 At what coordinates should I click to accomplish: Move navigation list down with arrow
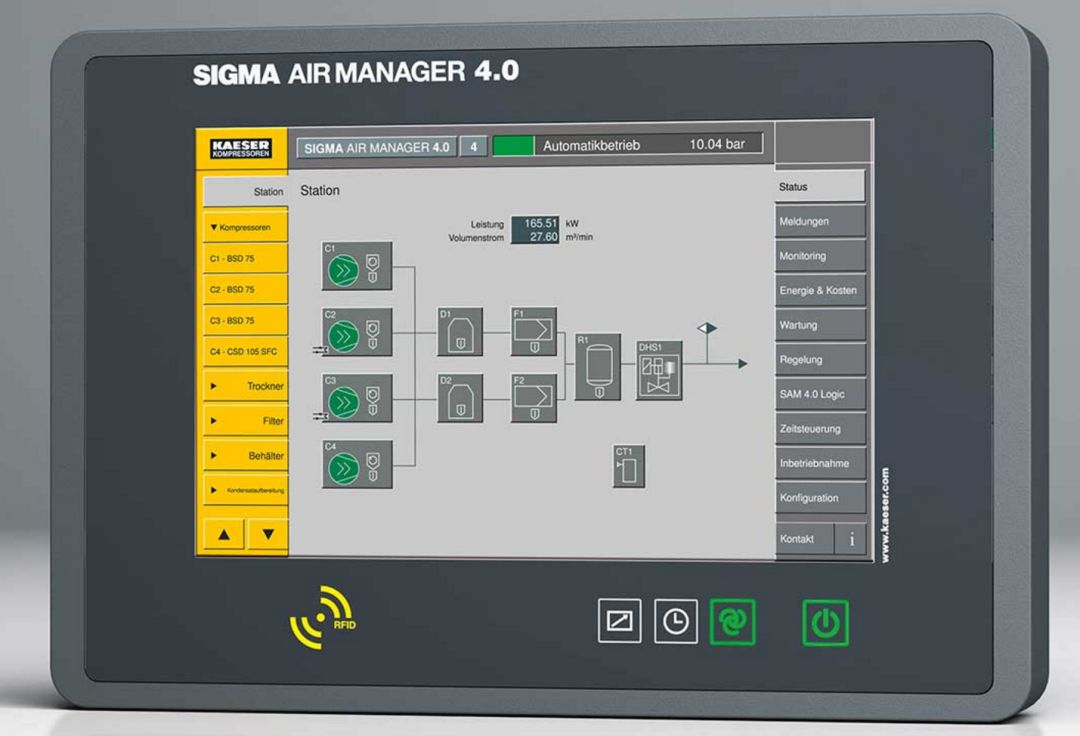pyautogui.click(x=268, y=534)
